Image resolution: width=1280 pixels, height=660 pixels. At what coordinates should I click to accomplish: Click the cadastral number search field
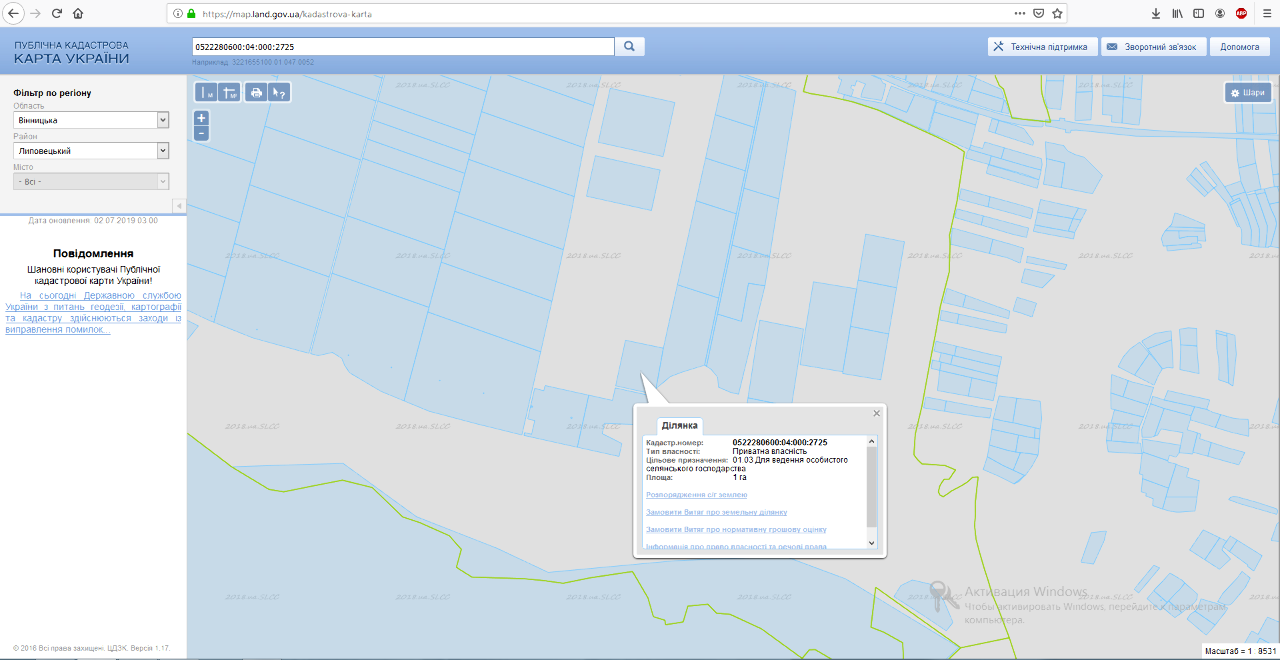[x=403, y=47]
